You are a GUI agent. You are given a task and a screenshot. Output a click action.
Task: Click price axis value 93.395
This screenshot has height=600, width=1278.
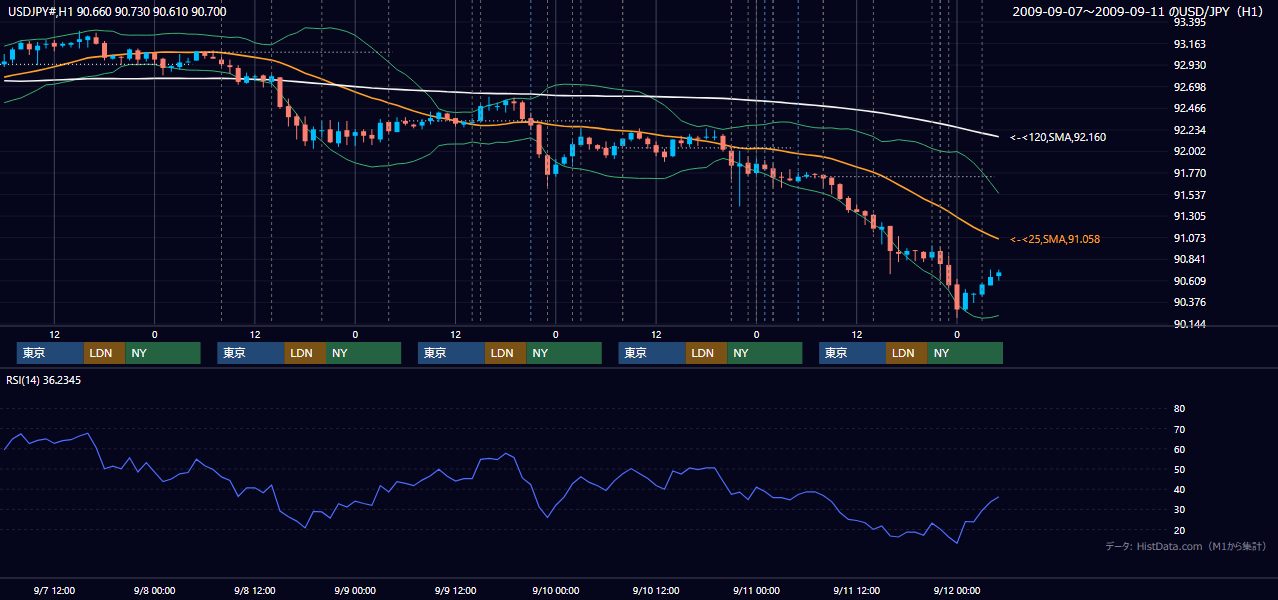click(x=1189, y=22)
